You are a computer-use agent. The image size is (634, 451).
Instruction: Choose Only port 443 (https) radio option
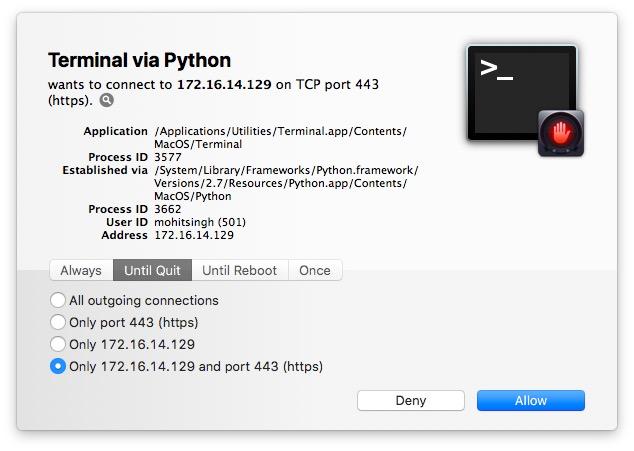[58, 322]
